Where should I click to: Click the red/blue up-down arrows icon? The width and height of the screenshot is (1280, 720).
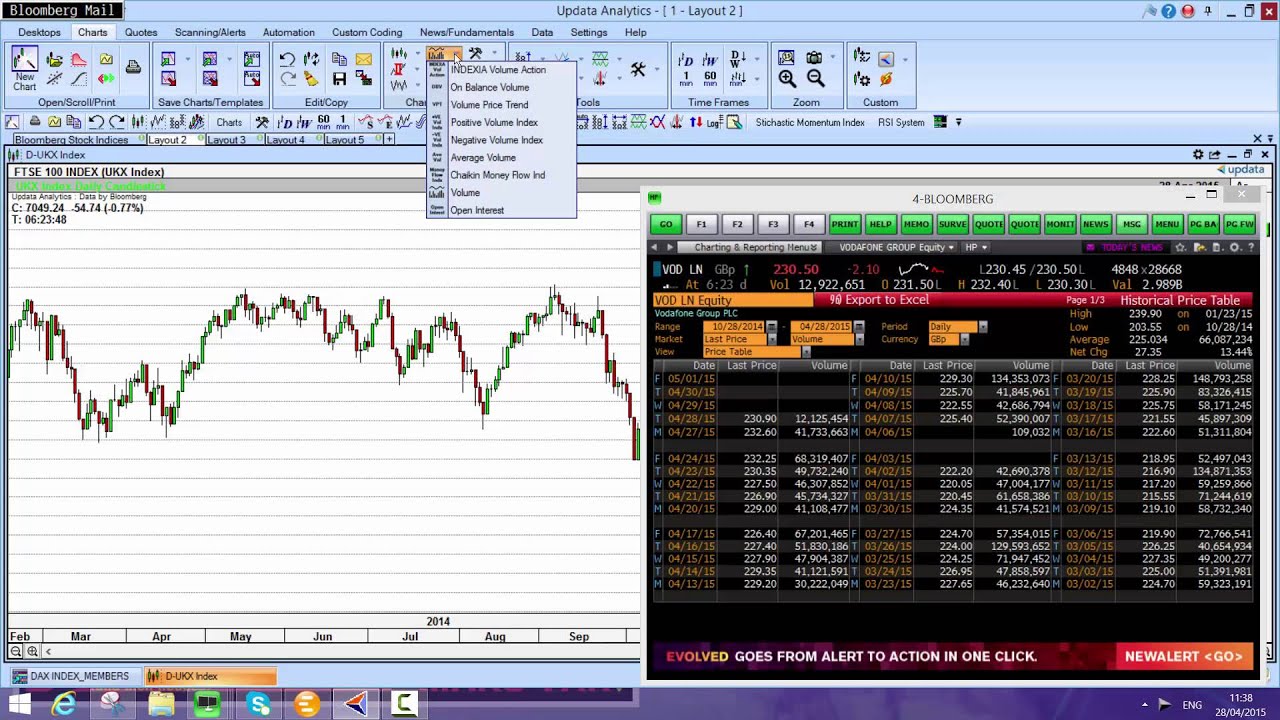pos(695,122)
